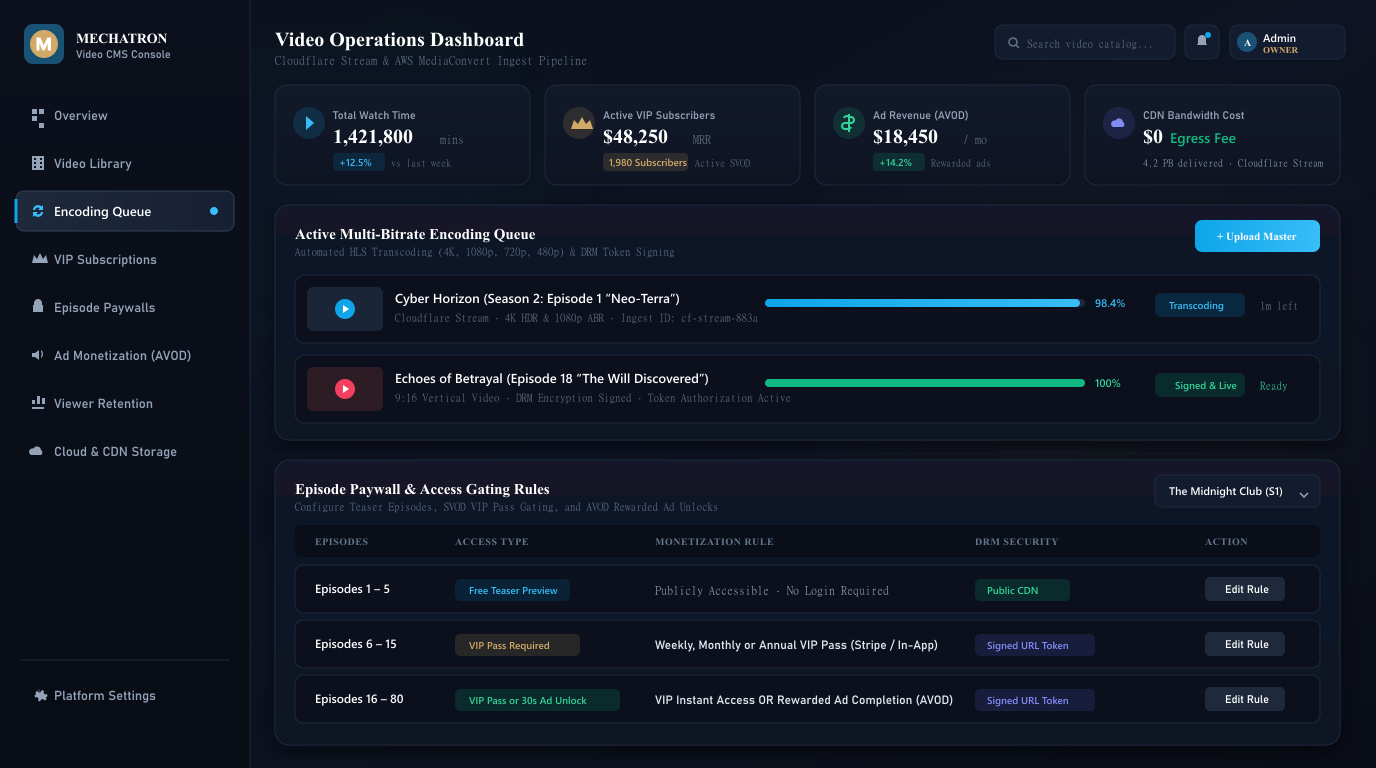Click the $48,250 MRR value
This screenshot has width=1376, height=768.
pos(635,137)
